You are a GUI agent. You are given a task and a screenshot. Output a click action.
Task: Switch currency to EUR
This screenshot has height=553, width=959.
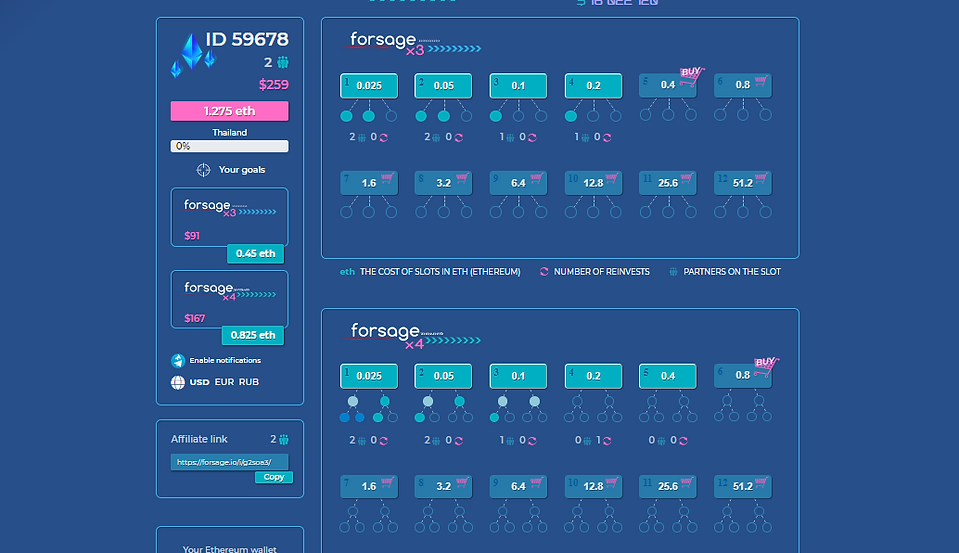tap(224, 382)
